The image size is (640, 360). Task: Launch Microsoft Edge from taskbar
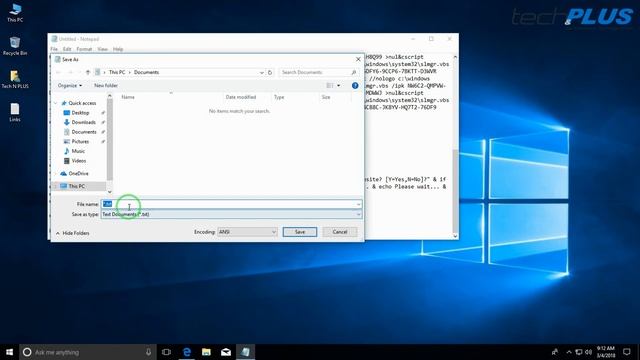click(187, 352)
